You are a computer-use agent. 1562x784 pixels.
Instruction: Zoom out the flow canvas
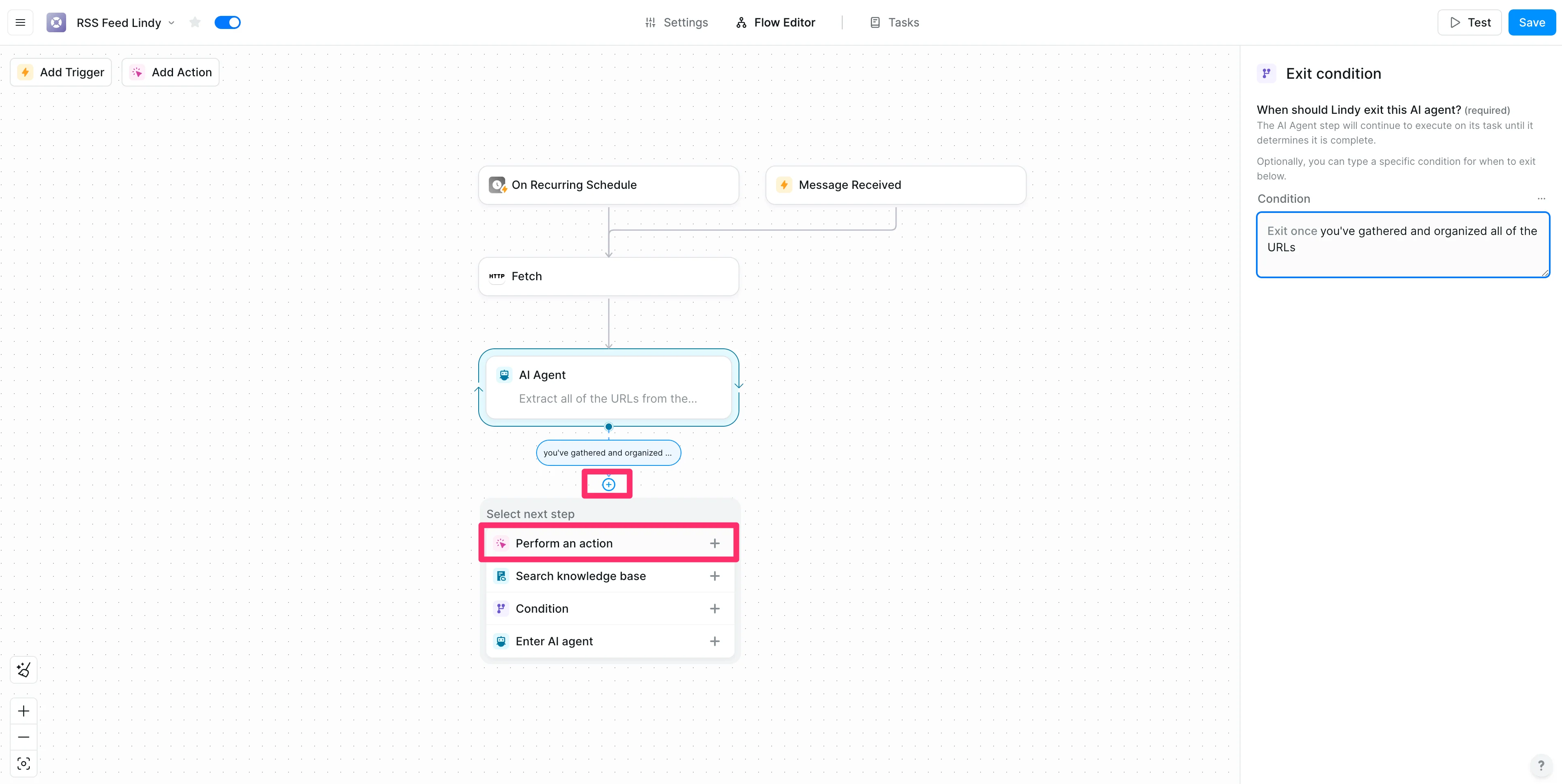[24, 737]
